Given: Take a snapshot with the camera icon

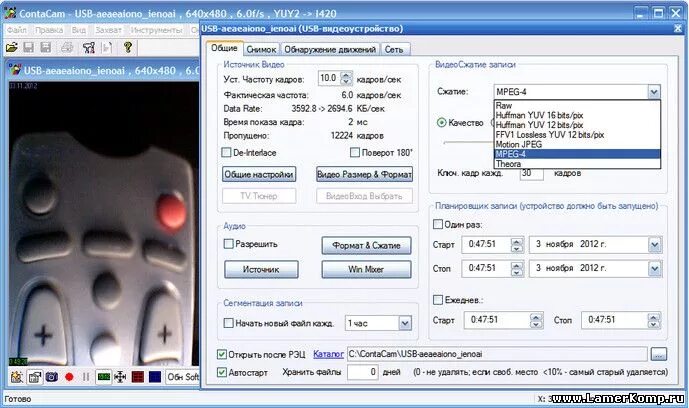Looking at the screenshot, I should (52, 377).
